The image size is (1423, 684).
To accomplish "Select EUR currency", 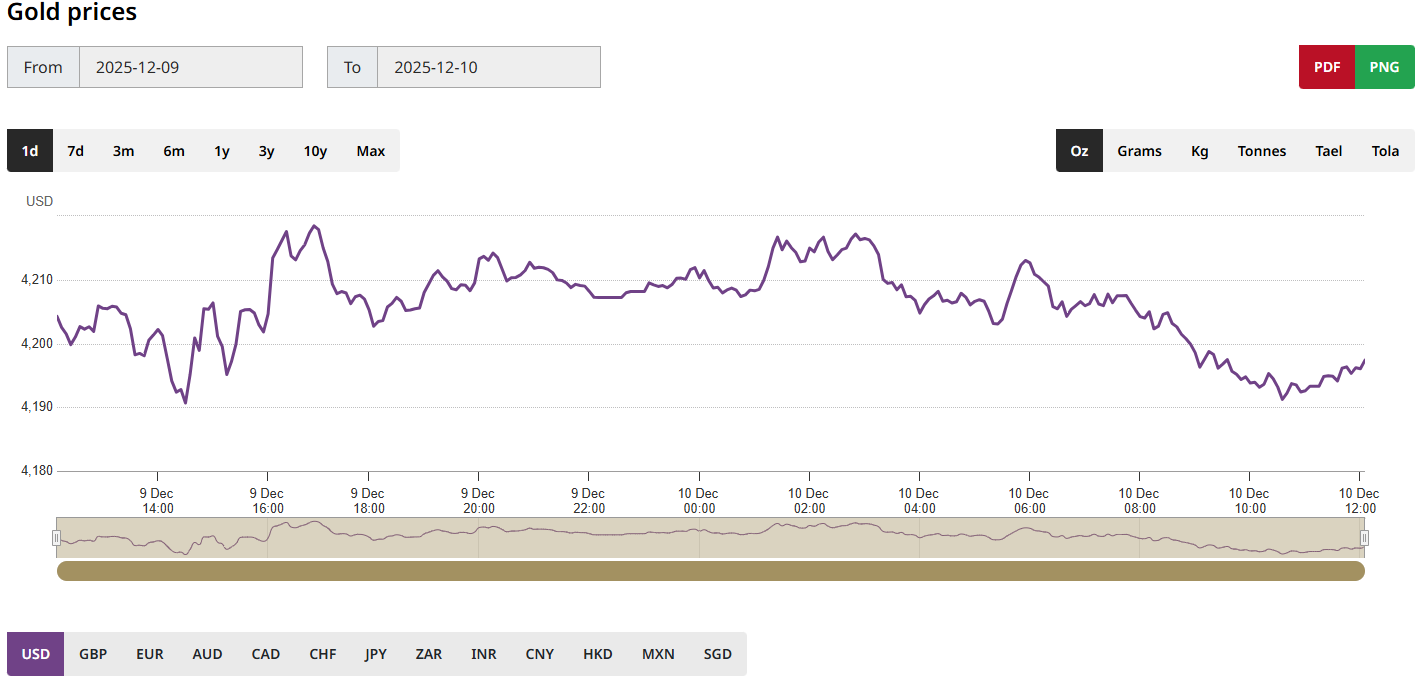I will click(x=150, y=654).
